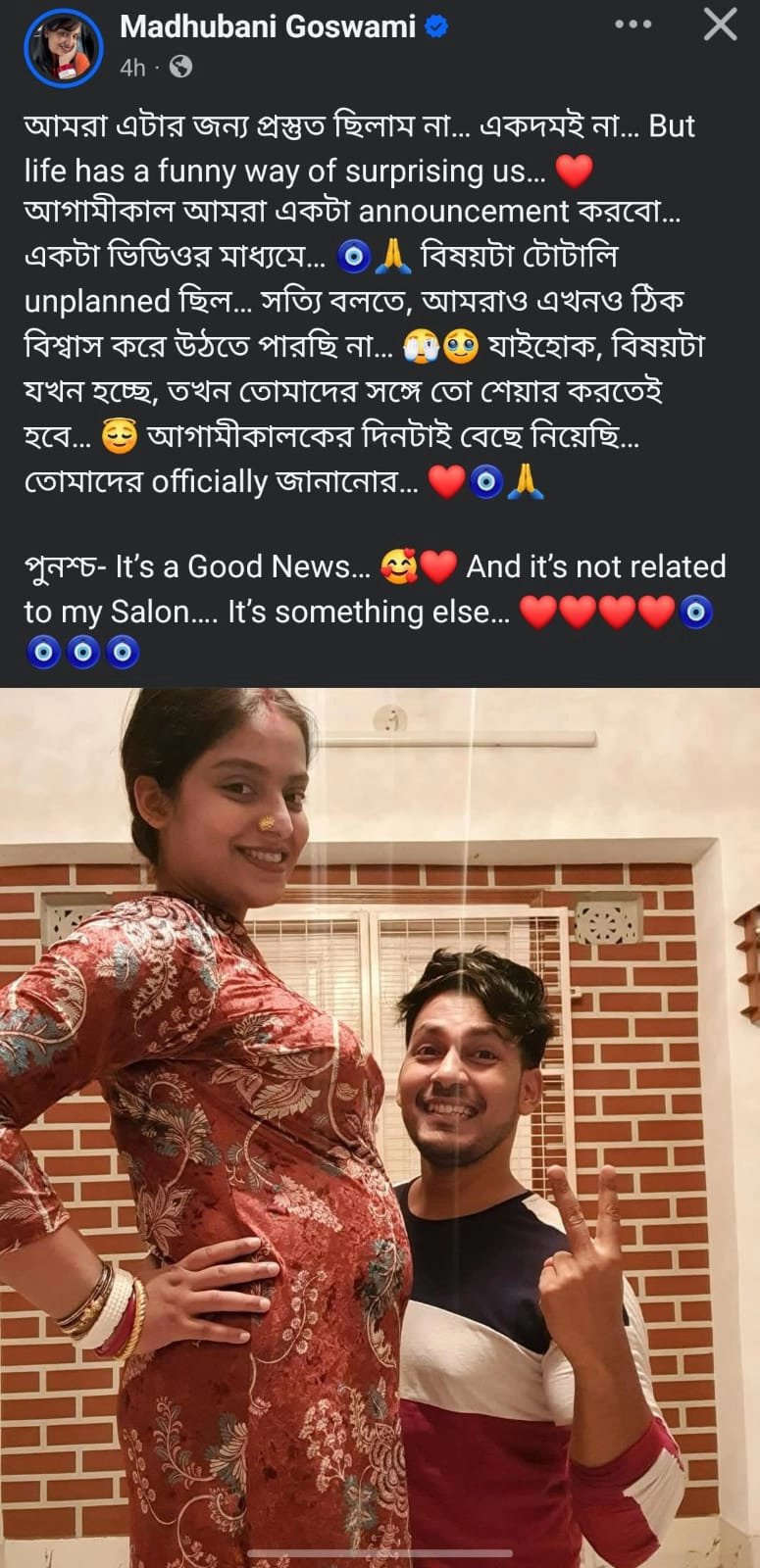Tap the three nazar amulet emojis on last line
760x1568 pixels.
click(x=82, y=652)
